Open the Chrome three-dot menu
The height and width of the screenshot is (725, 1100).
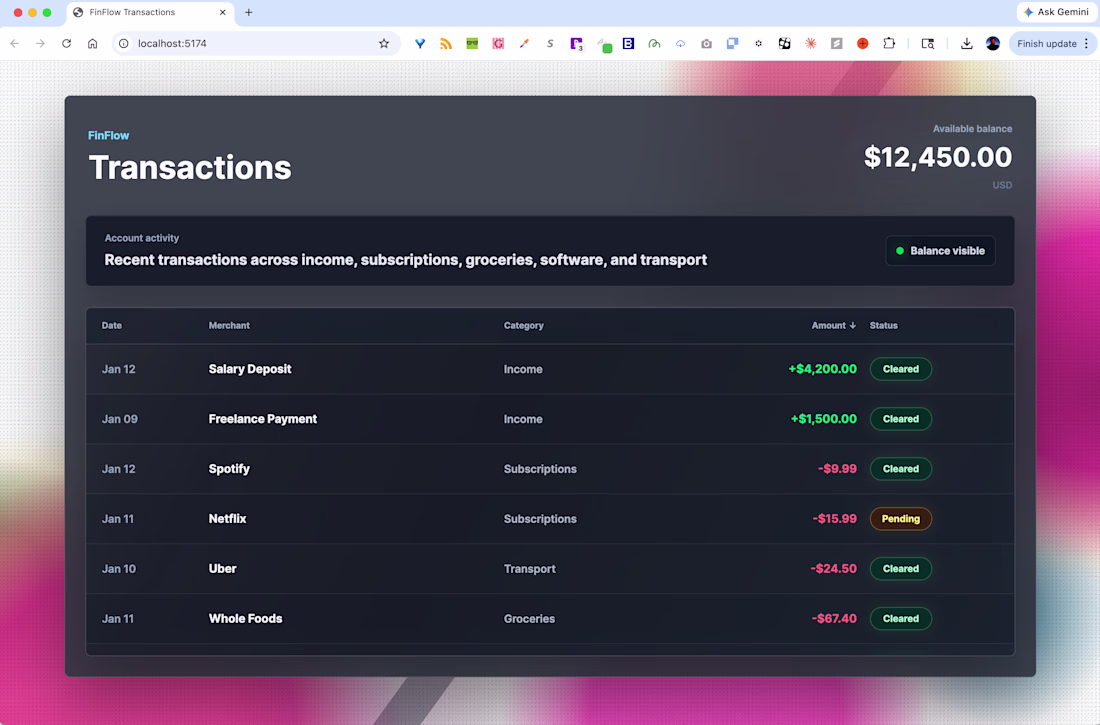pos(1087,44)
